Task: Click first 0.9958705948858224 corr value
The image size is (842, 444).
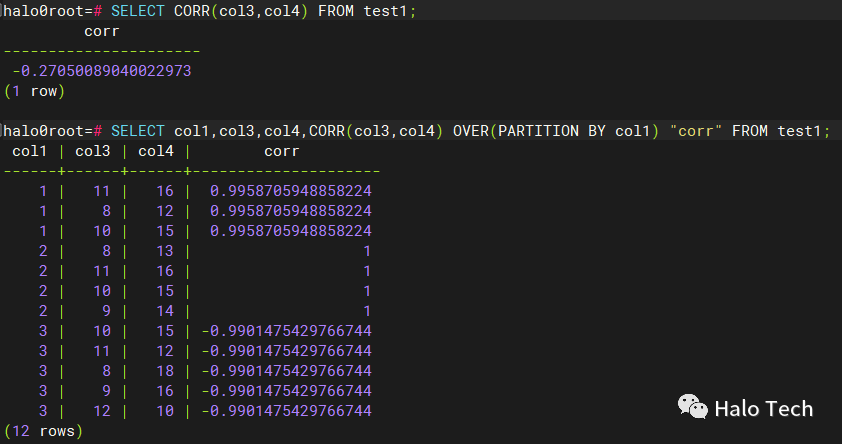Action: pos(291,191)
